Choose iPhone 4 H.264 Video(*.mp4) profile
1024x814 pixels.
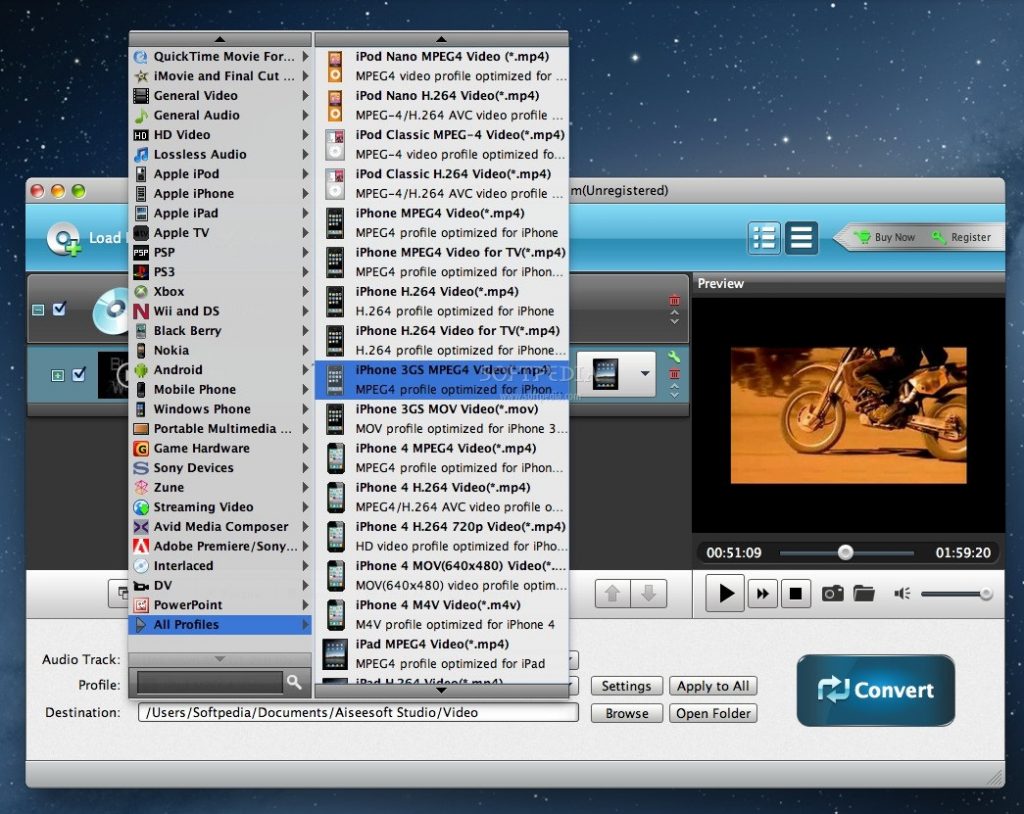[443, 487]
